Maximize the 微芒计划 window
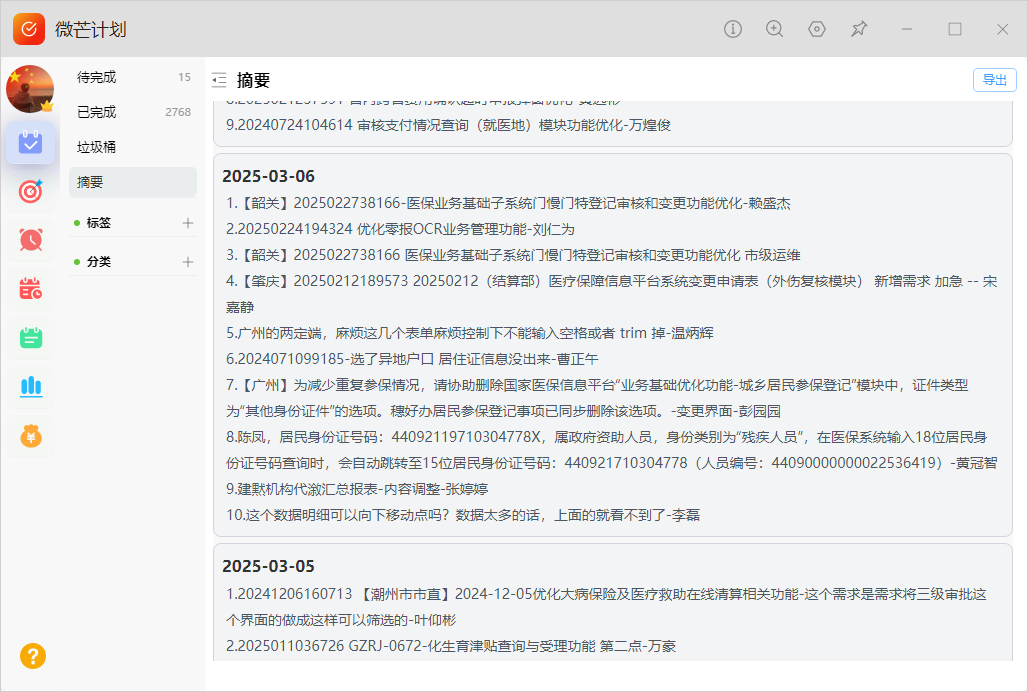The width and height of the screenshot is (1028, 692). (955, 29)
